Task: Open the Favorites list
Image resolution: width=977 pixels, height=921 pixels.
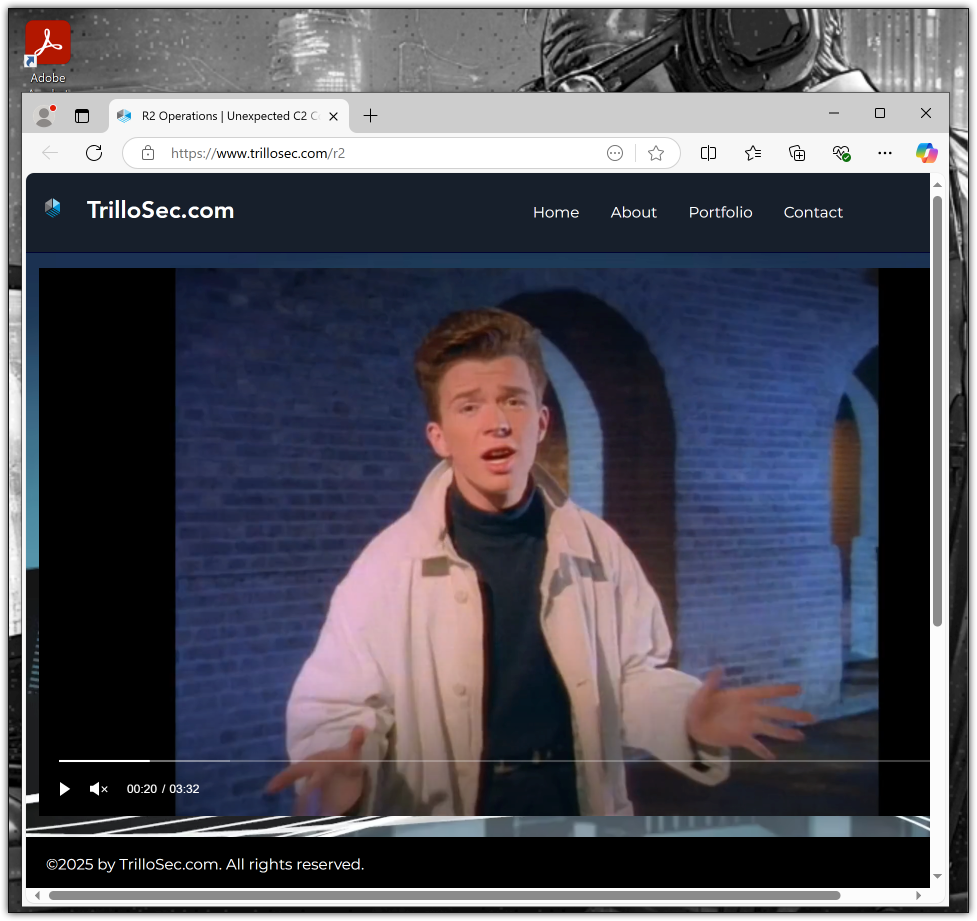Action: pyautogui.click(x=753, y=153)
